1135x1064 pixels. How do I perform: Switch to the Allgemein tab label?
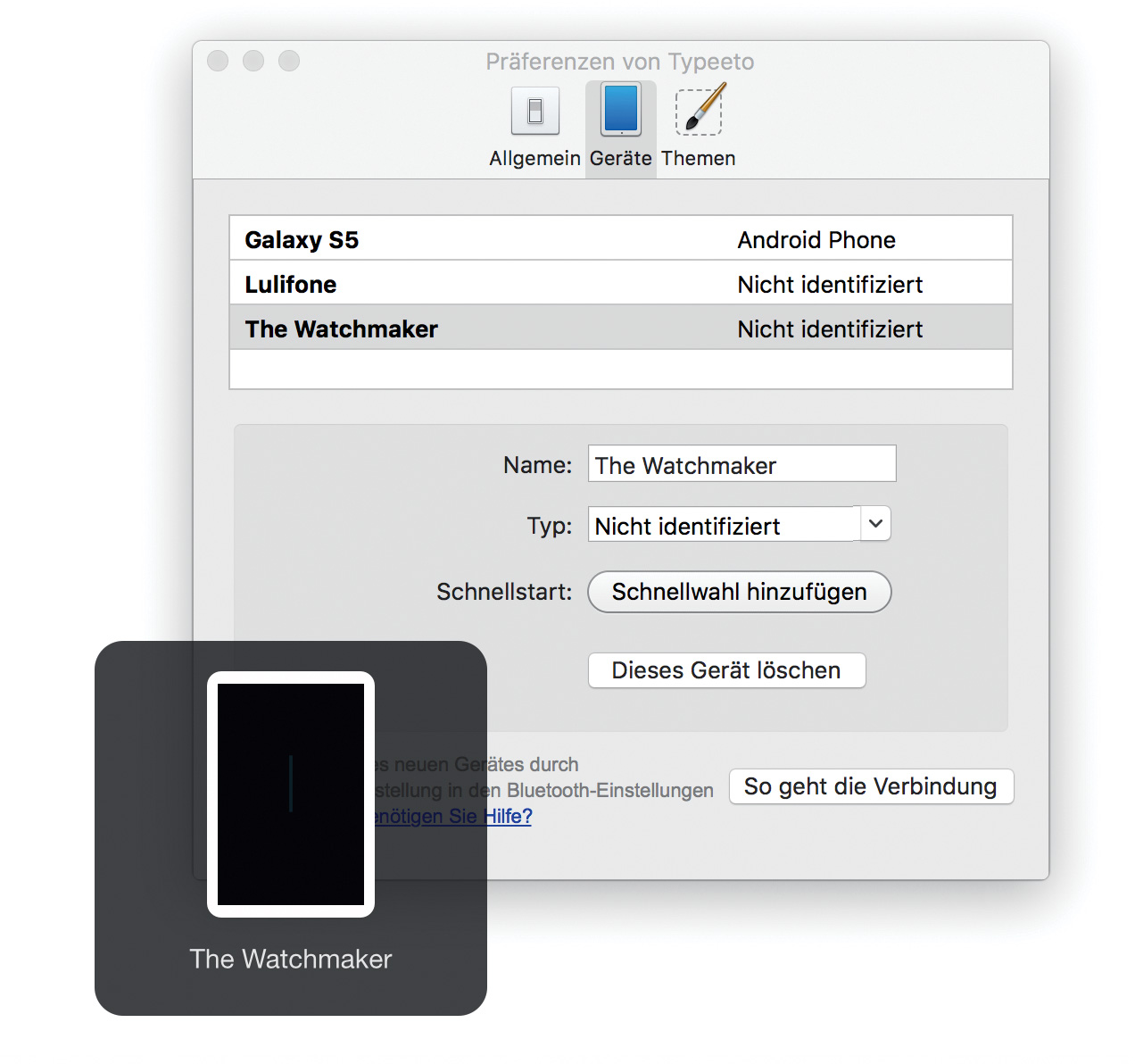[534, 159]
